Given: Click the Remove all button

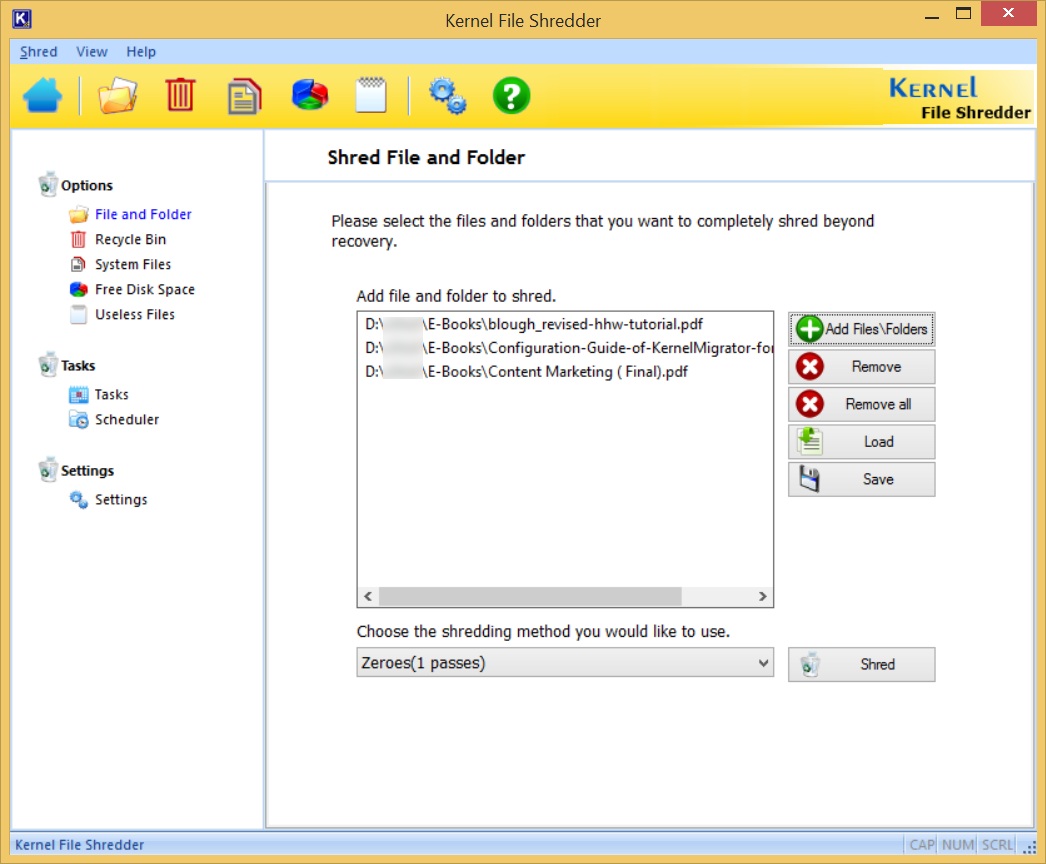Looking at the screenshot, I should pyautogui.click(x=862, y=404).
